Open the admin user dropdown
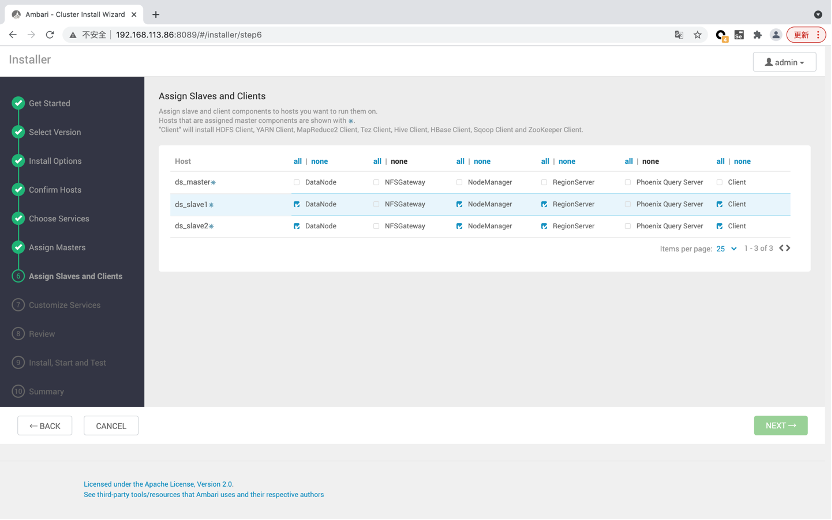This screenshot has width=832, height=520. pyautogui.click(x=784, y=62)
